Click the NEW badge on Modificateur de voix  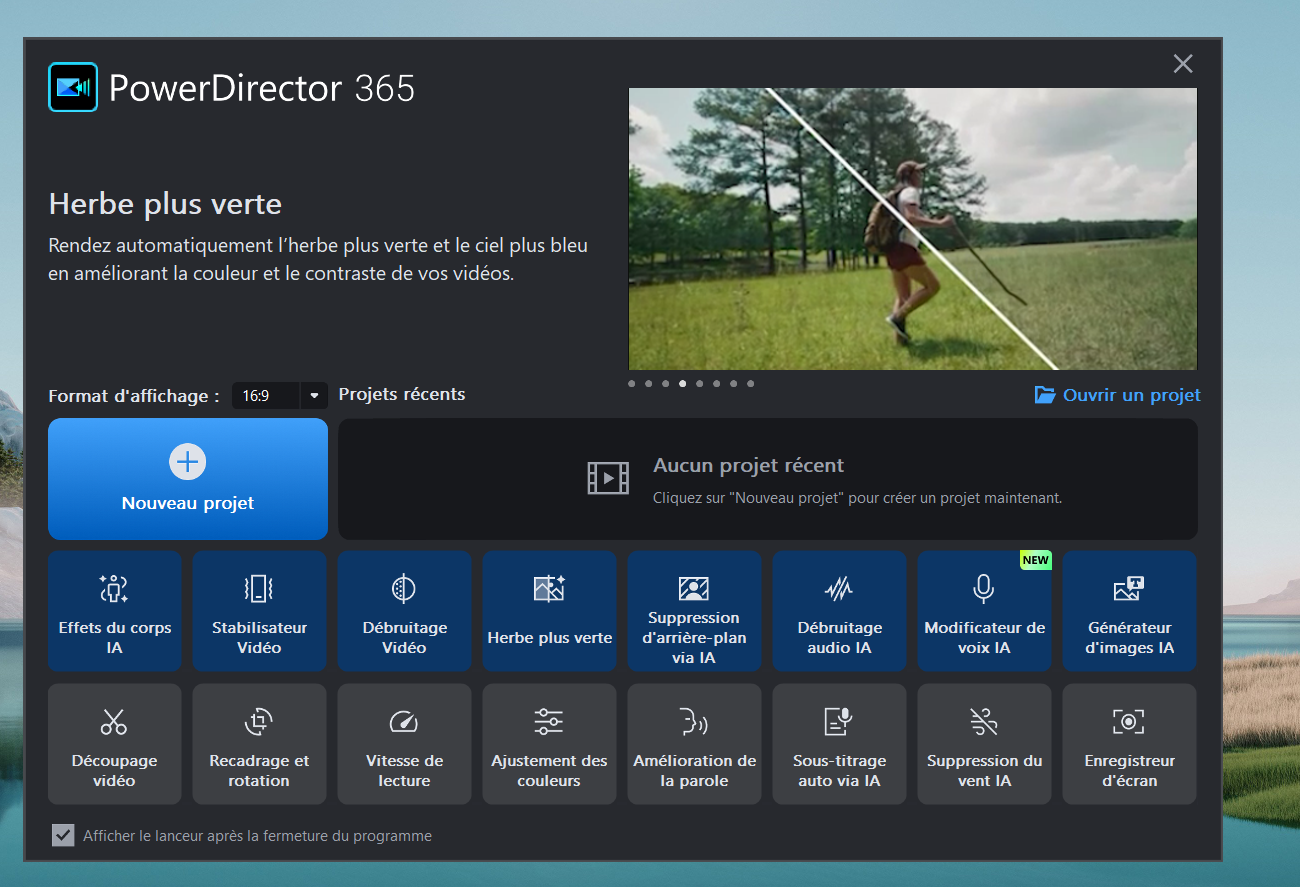(x=1035, y=560)
